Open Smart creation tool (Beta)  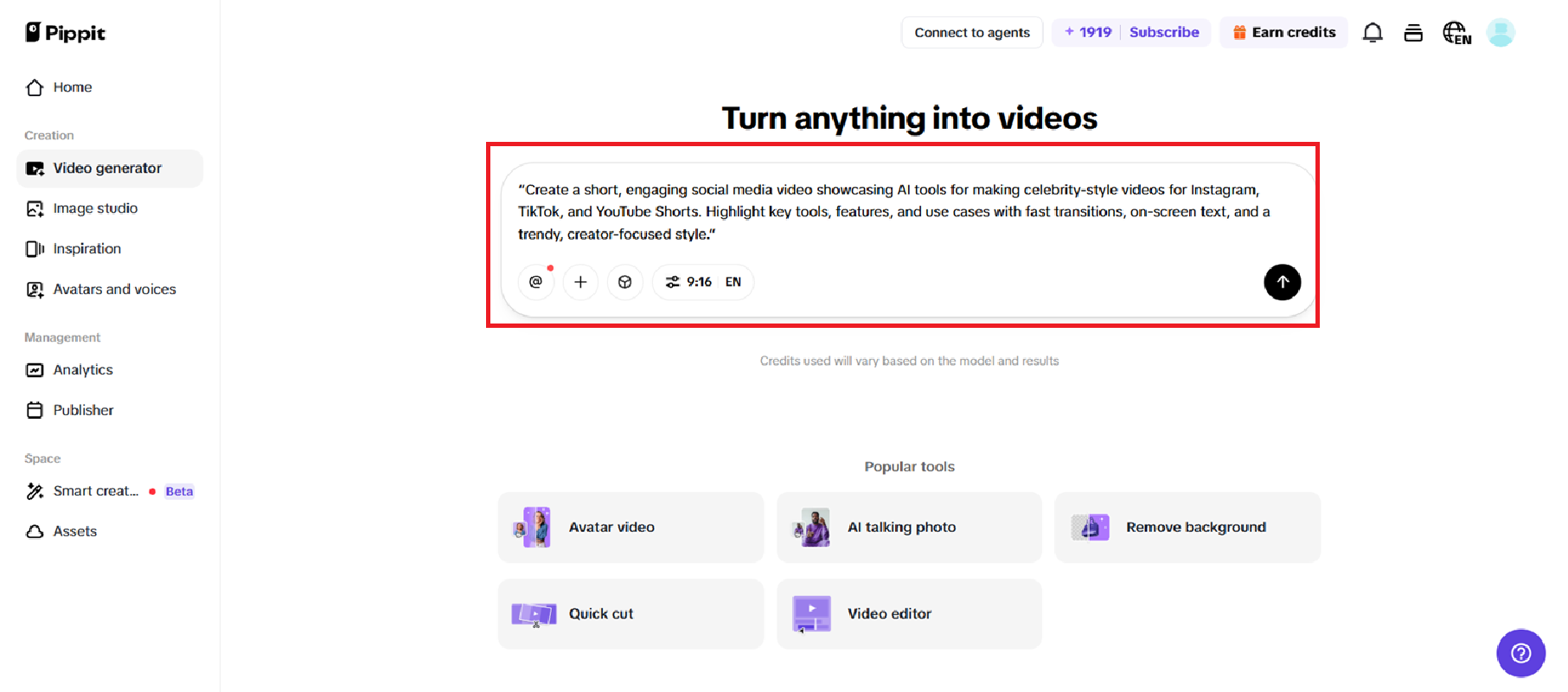click(110, 491)
